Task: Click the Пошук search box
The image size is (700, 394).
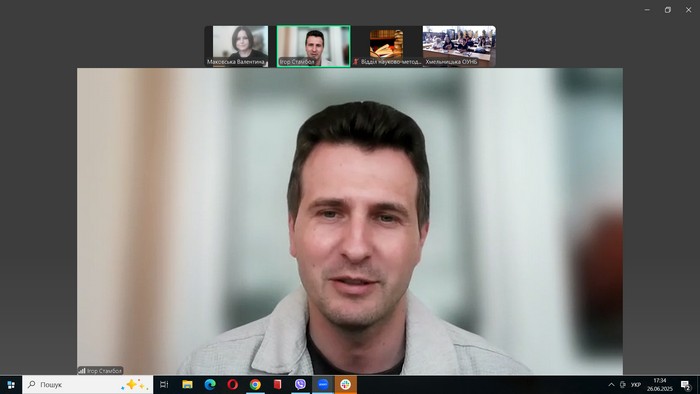Action: (88, 385)
